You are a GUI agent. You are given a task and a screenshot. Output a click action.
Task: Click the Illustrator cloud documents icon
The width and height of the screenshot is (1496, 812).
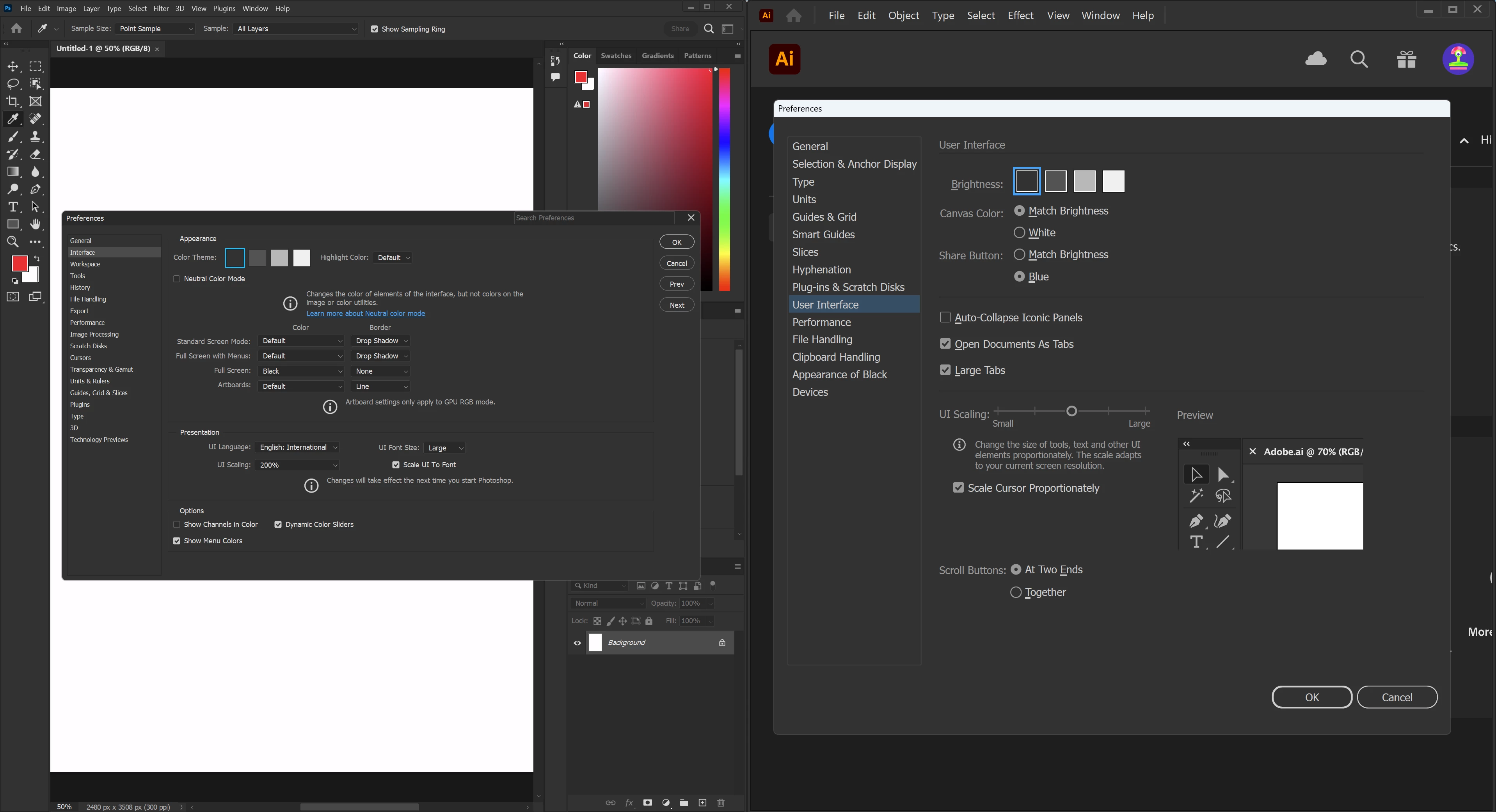pyautogui.click(x=1315, y=59)
